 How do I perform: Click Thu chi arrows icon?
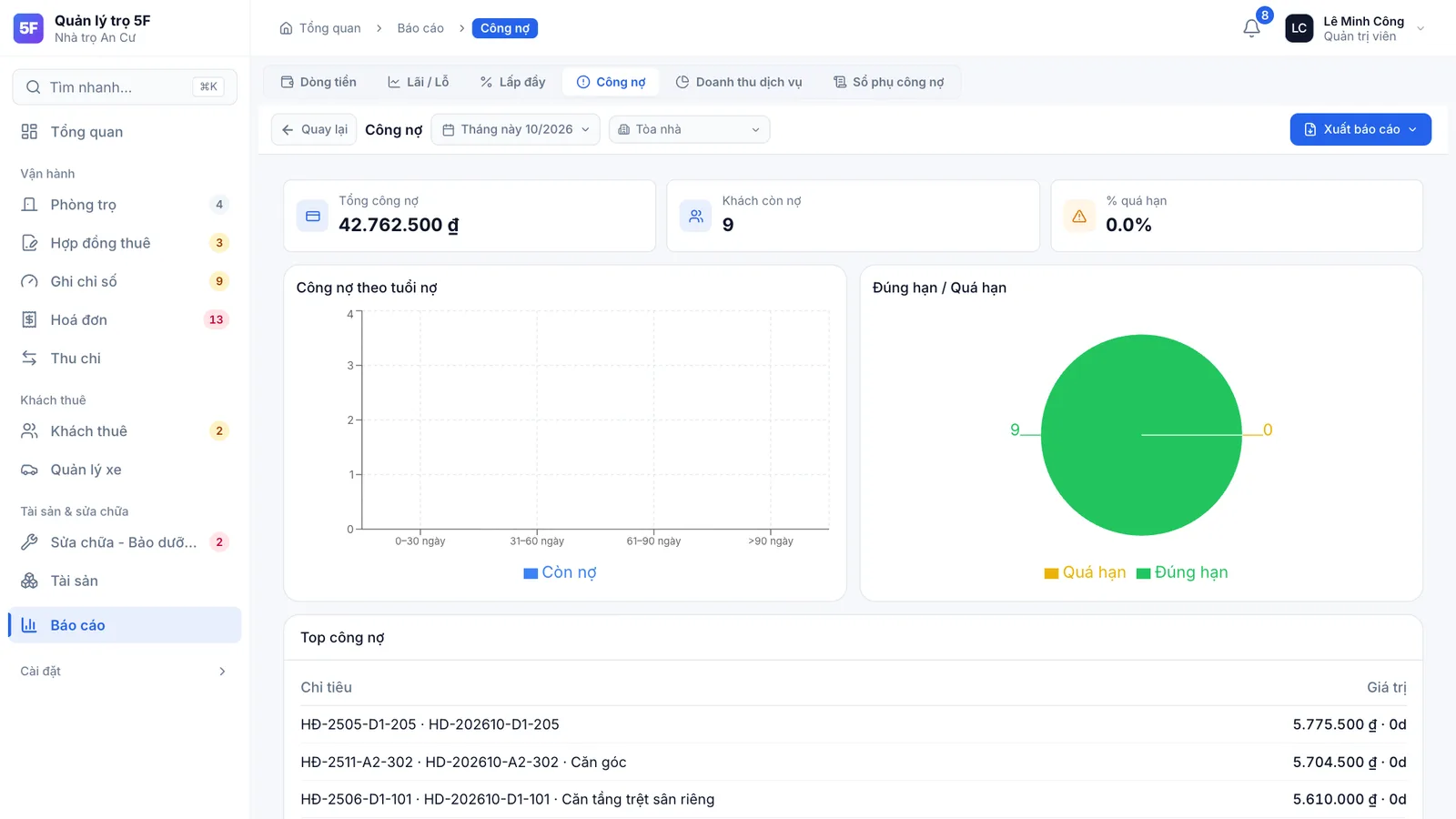click(29, 359)
